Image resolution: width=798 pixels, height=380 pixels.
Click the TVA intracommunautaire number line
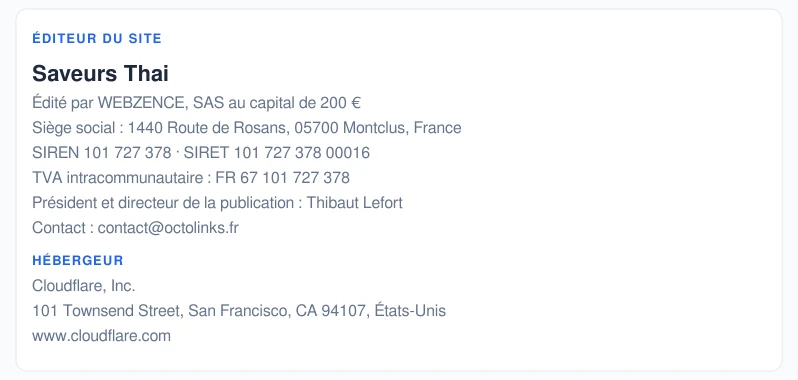pyautogui.click(x=191, y=178)
